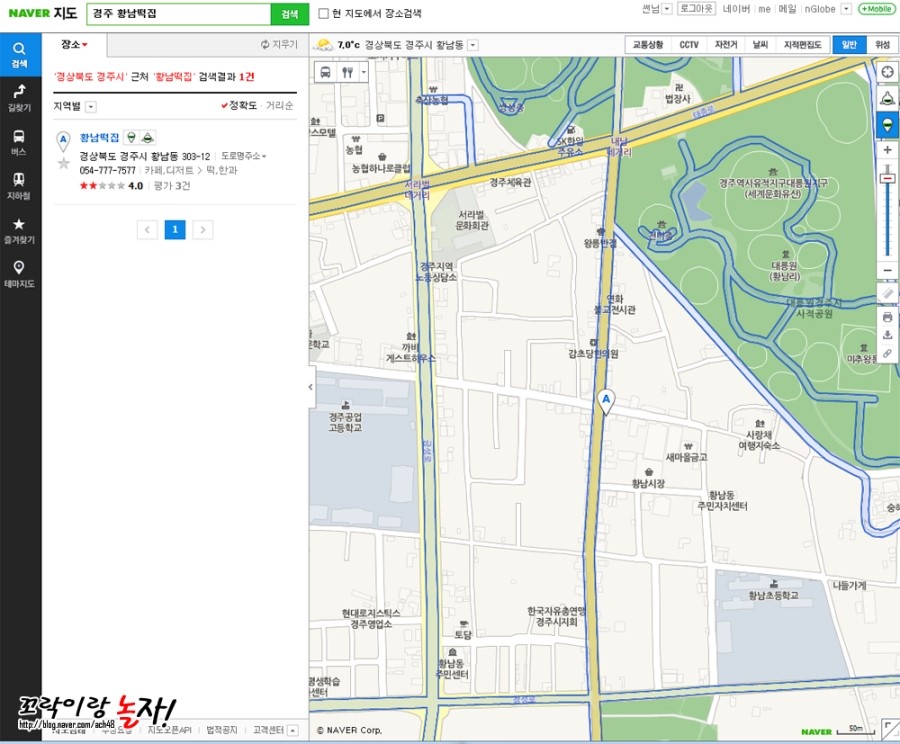Click the current location target icon

[x=887, y=72]
